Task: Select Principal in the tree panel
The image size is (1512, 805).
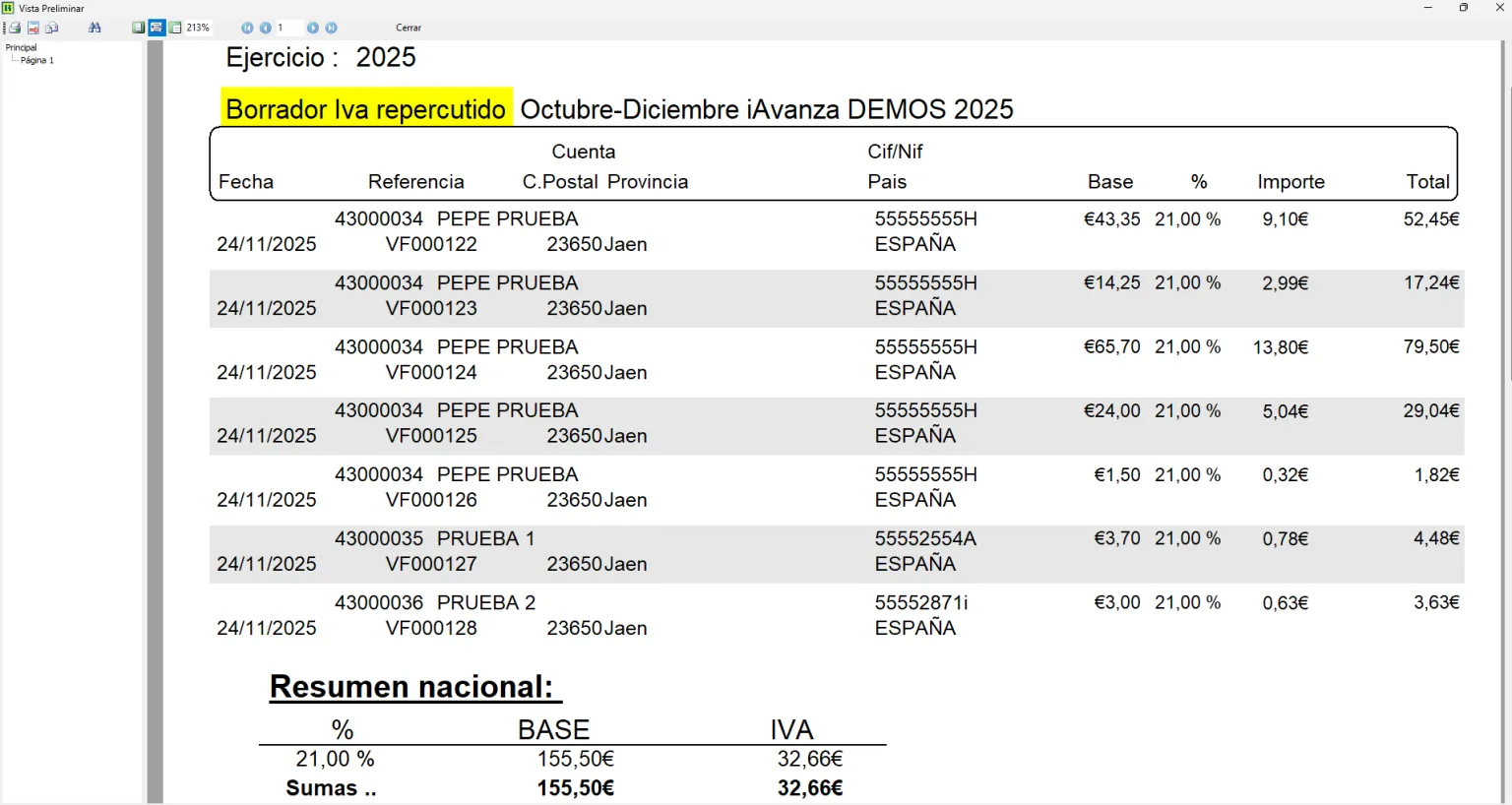Action: click(x=21, y=47)
